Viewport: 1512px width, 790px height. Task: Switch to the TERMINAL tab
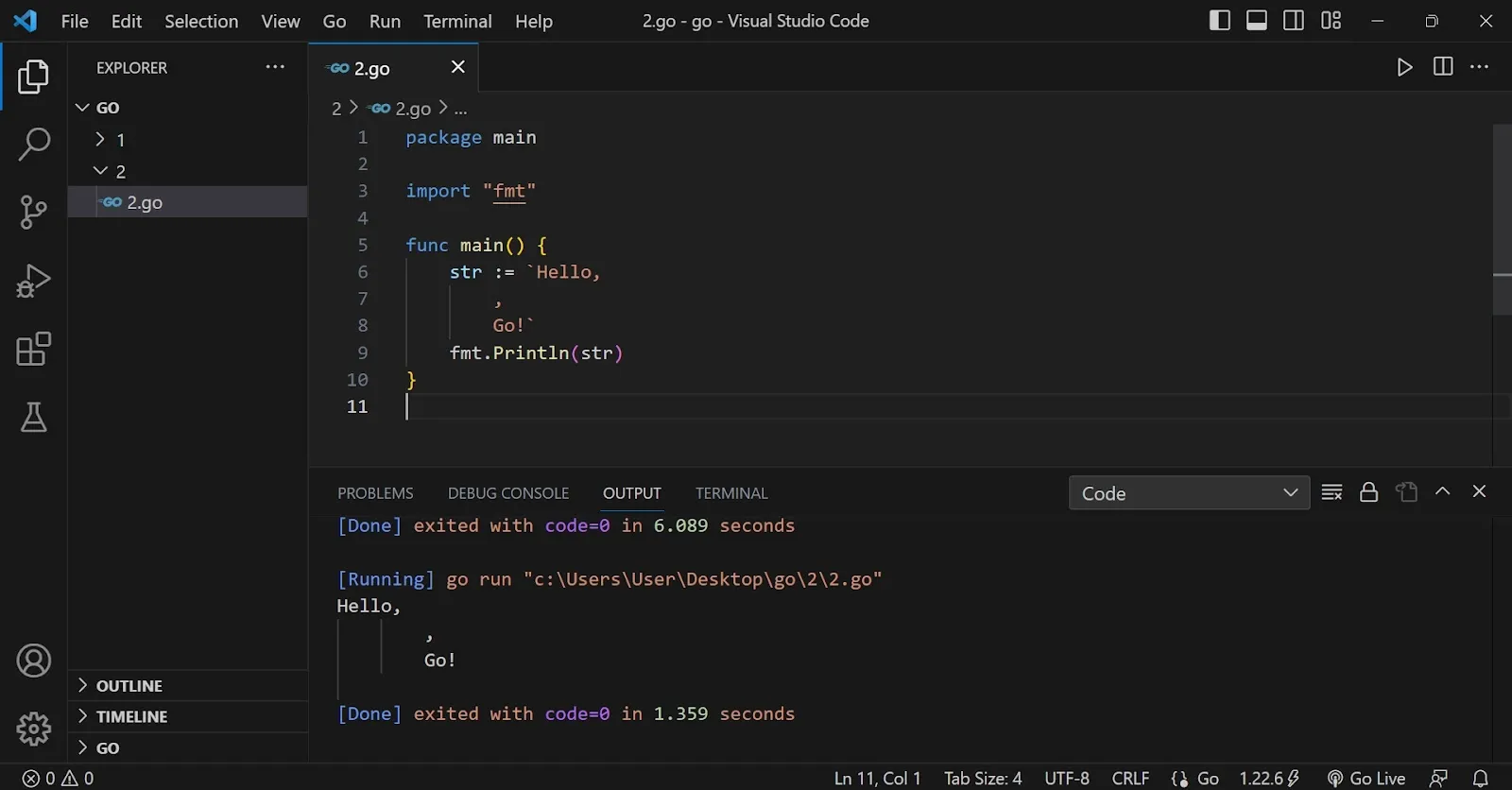[731, 493]
